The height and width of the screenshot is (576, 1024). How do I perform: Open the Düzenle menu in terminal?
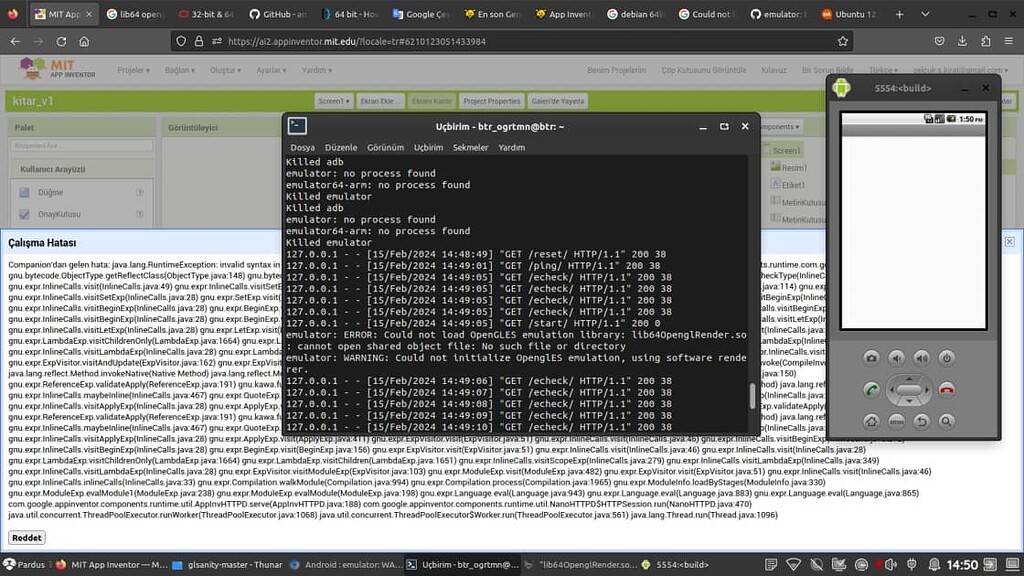(x=340, y=147)
